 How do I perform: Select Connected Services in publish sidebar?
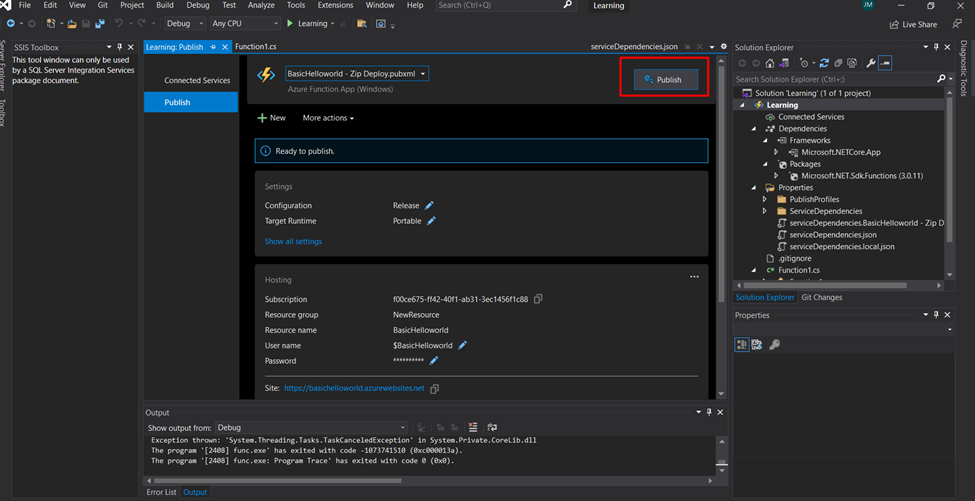tap(197, 80)
